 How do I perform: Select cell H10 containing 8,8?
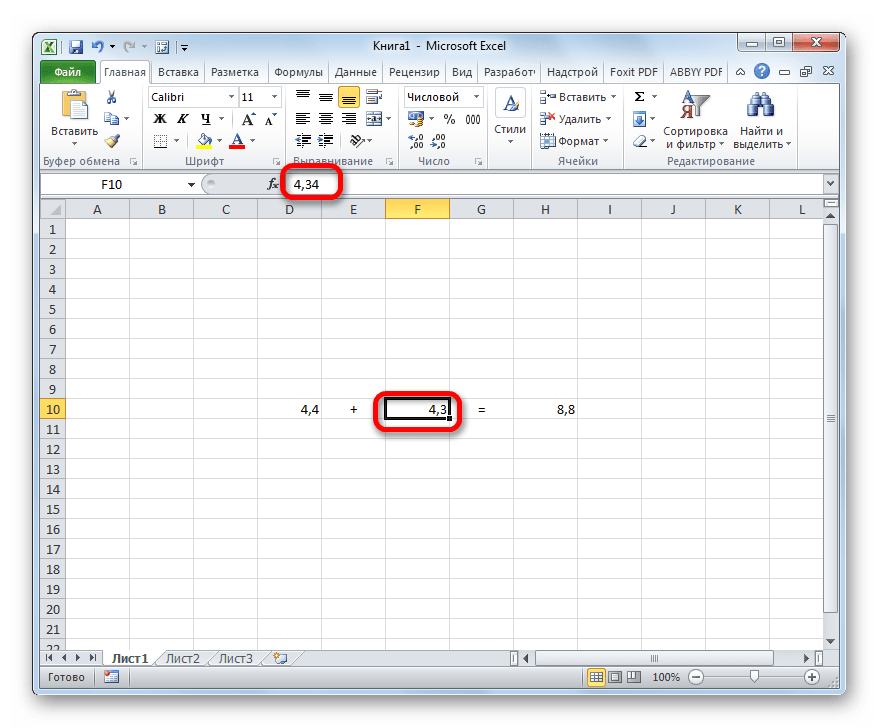click(x=545, y=409)
